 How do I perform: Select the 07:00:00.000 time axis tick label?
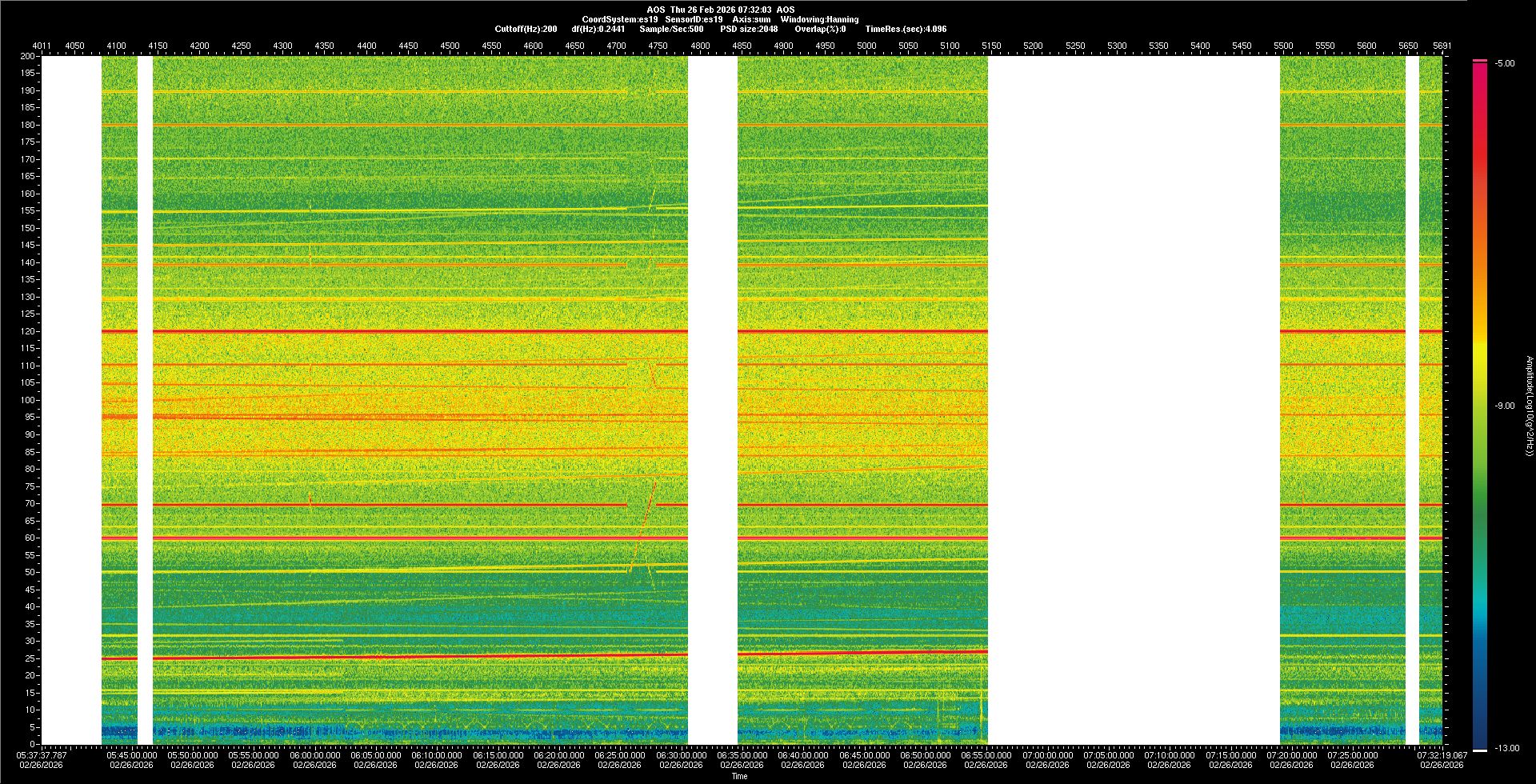pos(1047,754)
